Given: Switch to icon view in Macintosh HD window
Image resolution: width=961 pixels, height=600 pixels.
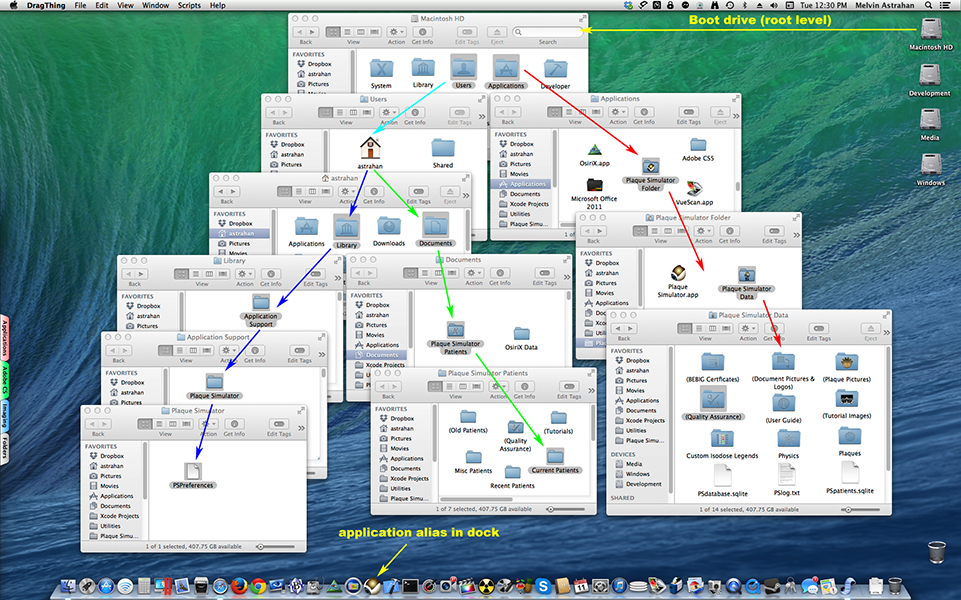Looking at the screenshot, I should coord(333,32).
